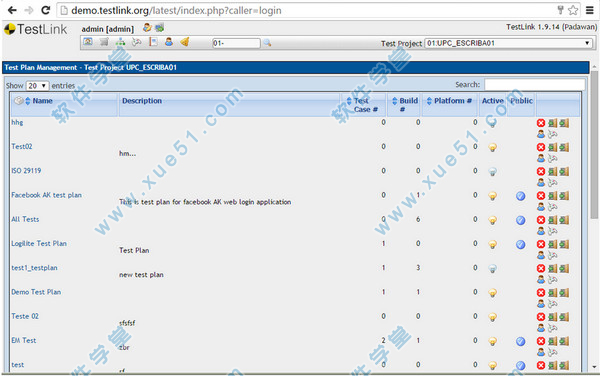Open My Settings icon beside admin name
The image size is (600, 376).
(x=147, y=28)
